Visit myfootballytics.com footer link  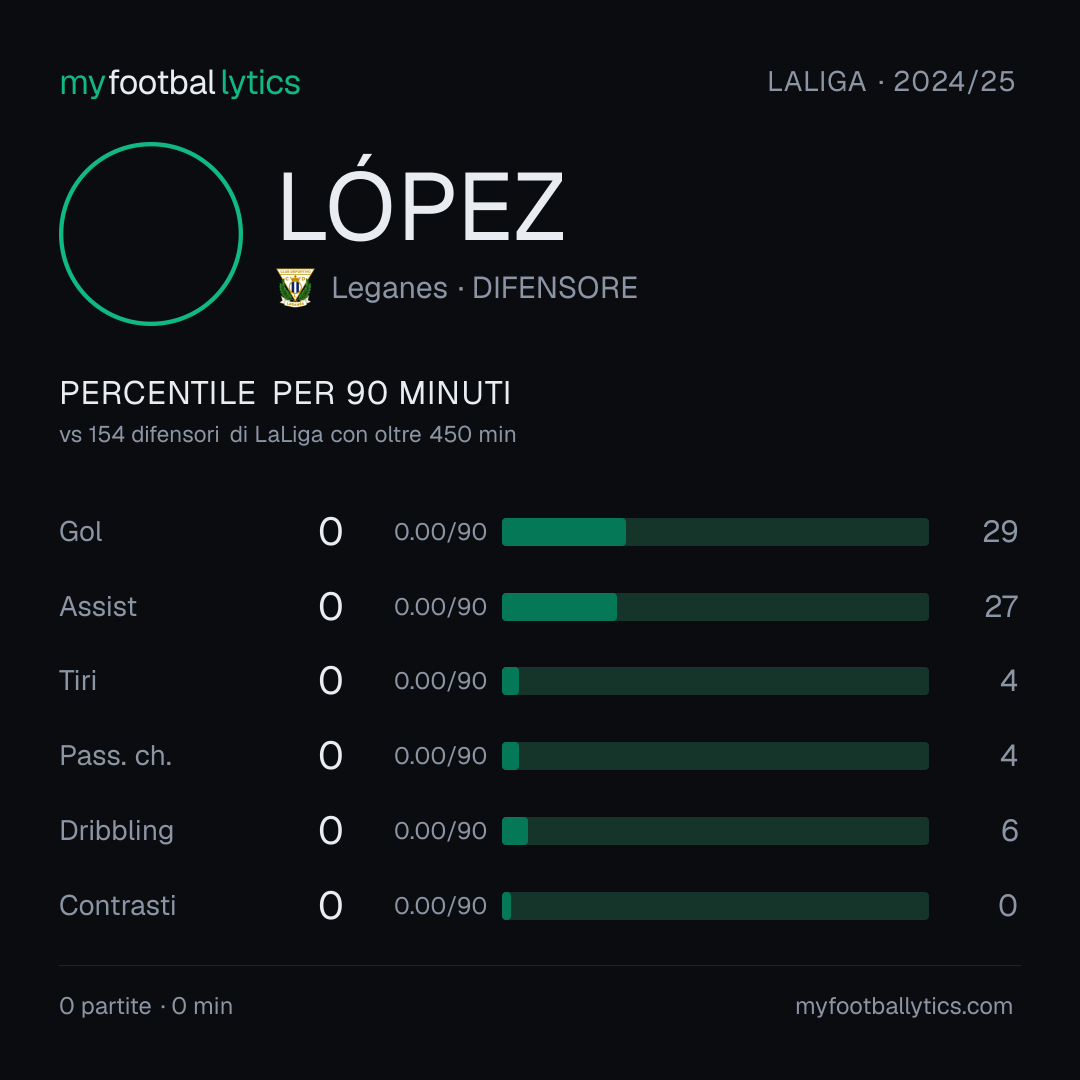pos(904,1006)
